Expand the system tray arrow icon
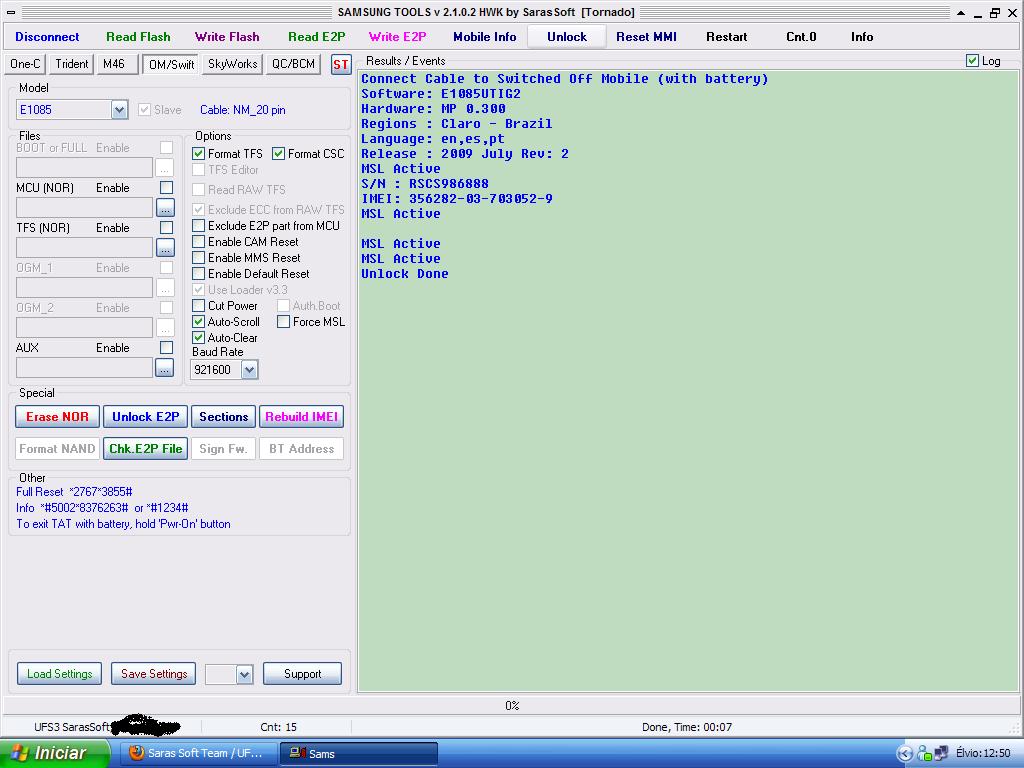Image resolution: width=1024 pixels, height=768 pixels. coord(904,754)
